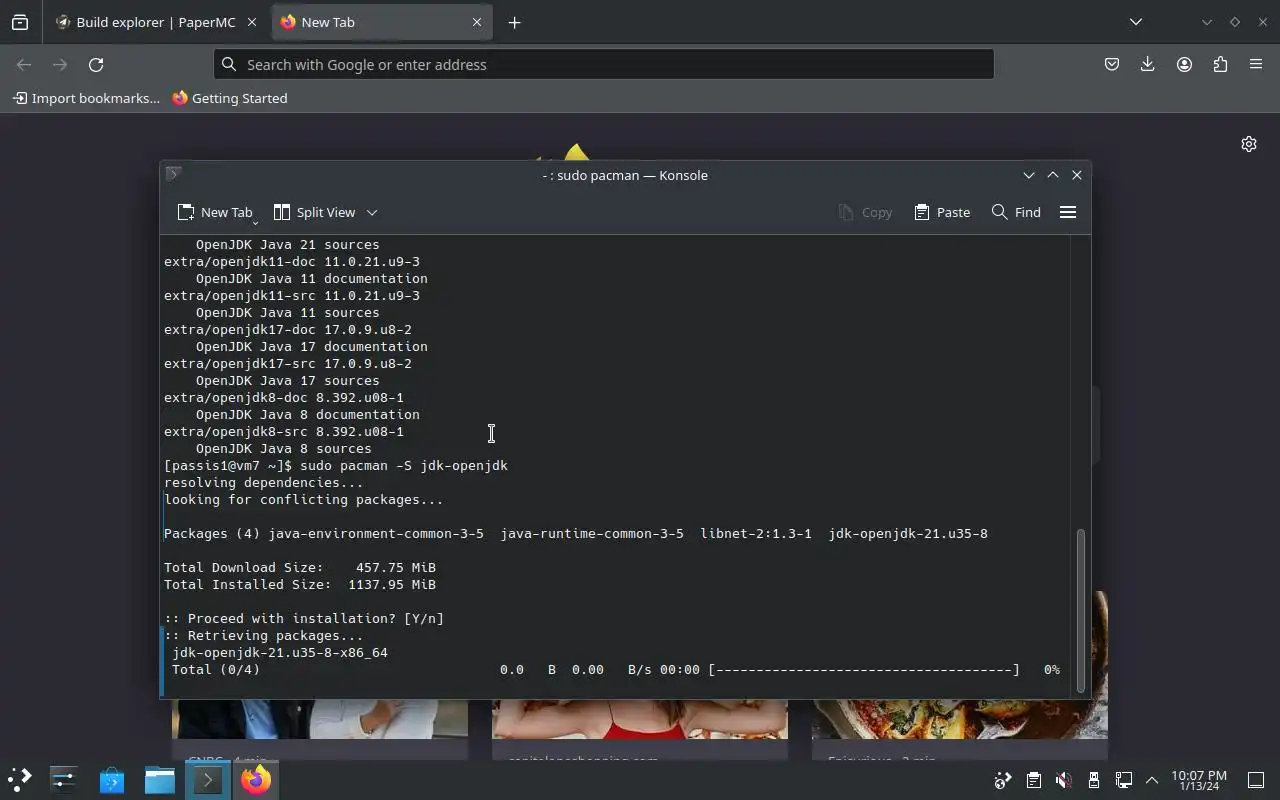Click the Konsole window title-bar icon
The image size is (1280, 800).
(173, 174)
